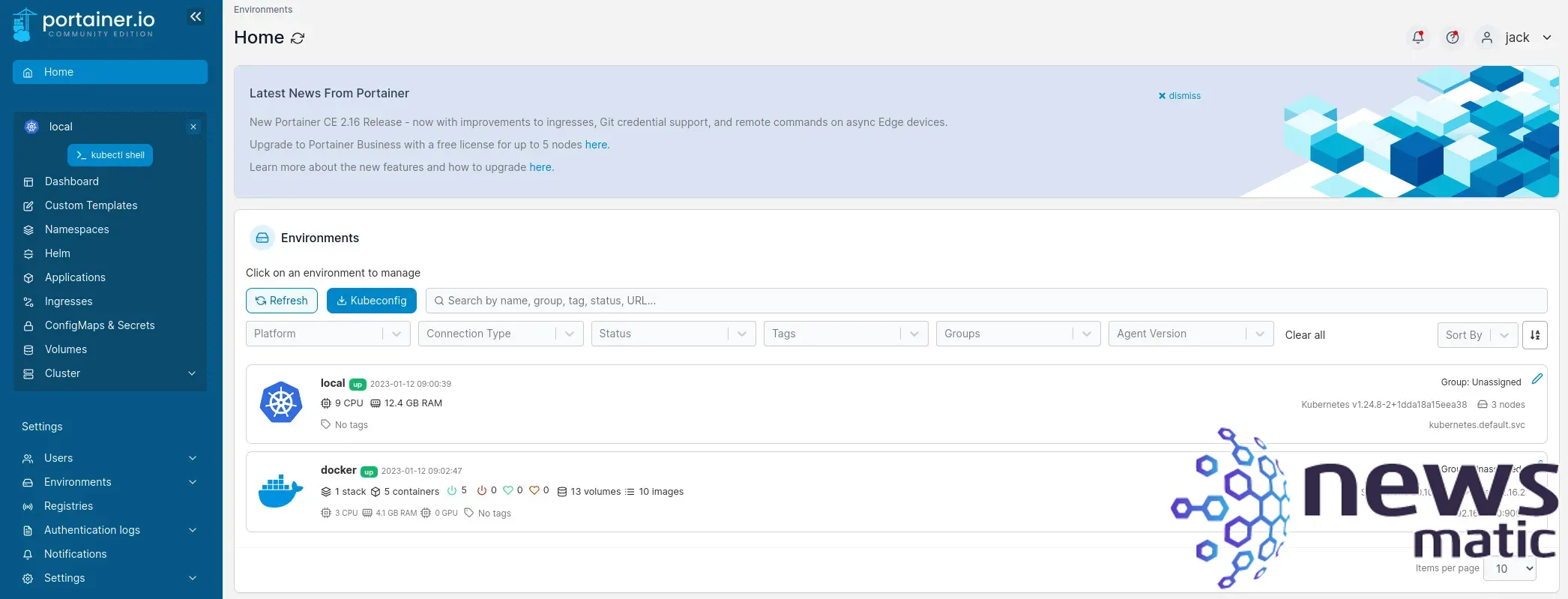Open the Tags filter dropdown

[x=845, y=334]
